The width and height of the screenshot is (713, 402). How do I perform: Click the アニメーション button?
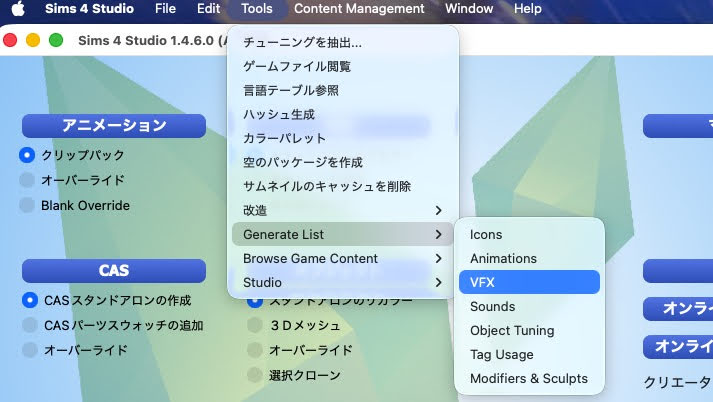(114, 126)
